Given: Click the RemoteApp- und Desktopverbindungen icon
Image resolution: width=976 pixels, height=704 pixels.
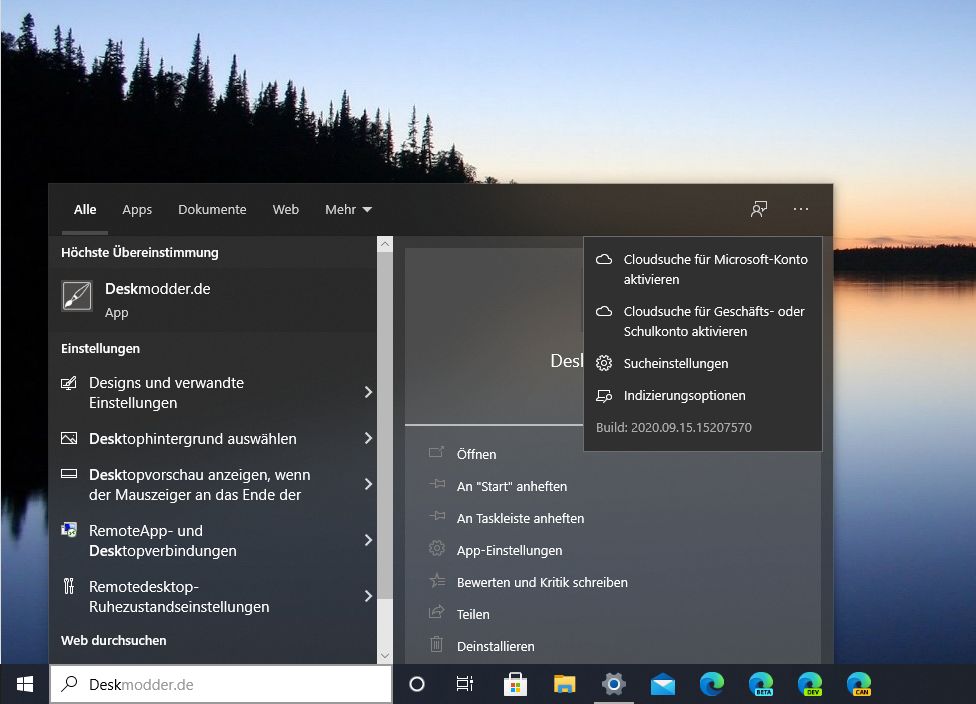Looking at the screenshot, I should pyautogui.click(x=68, y=530).
